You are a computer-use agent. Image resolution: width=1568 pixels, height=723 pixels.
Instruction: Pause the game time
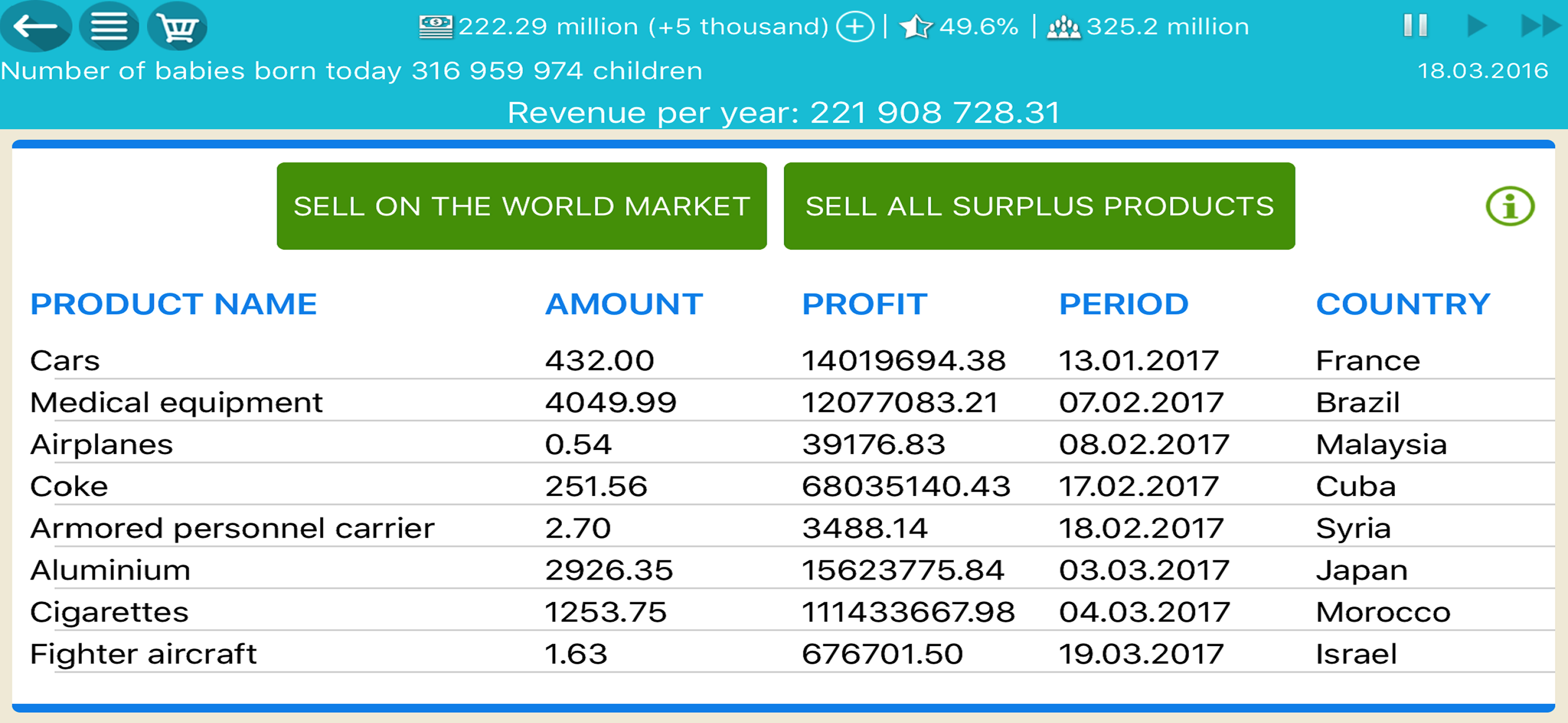(1415, 26)
